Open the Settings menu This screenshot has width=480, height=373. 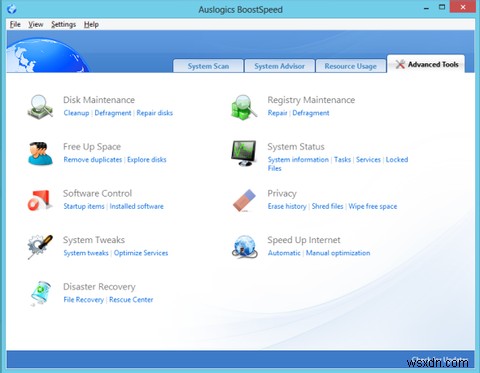pyautogui.click(x=63, y=24)
